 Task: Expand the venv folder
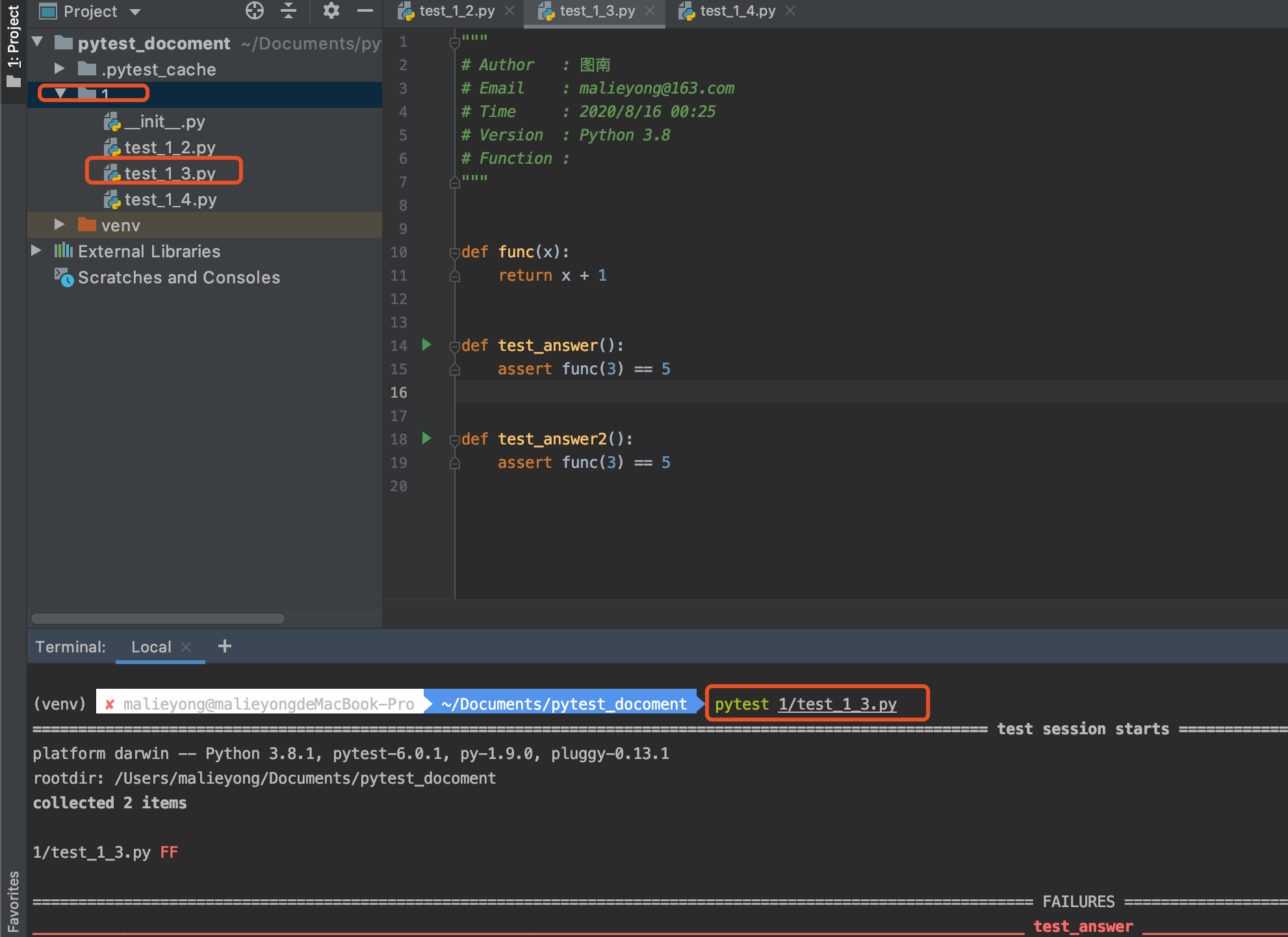pyautogui.click(x=59, y=225)
